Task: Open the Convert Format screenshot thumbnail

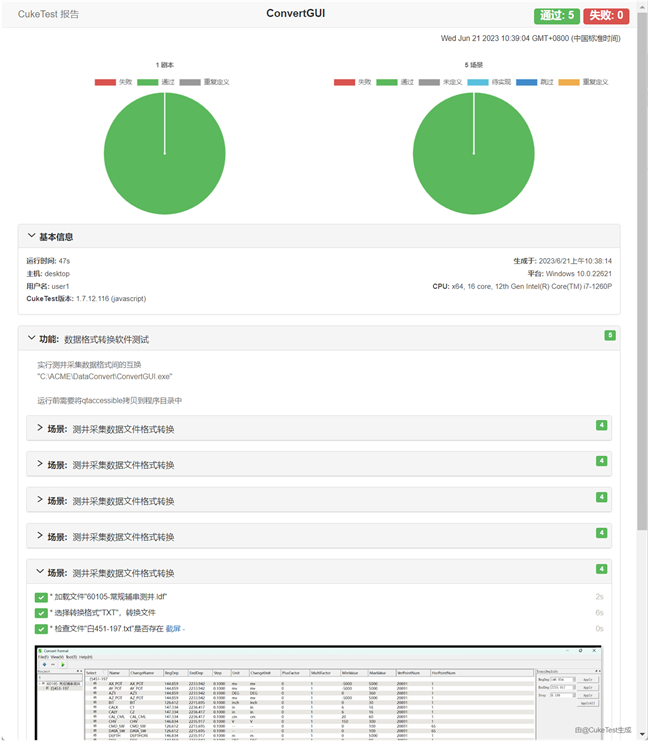Action: click(318, 692)
